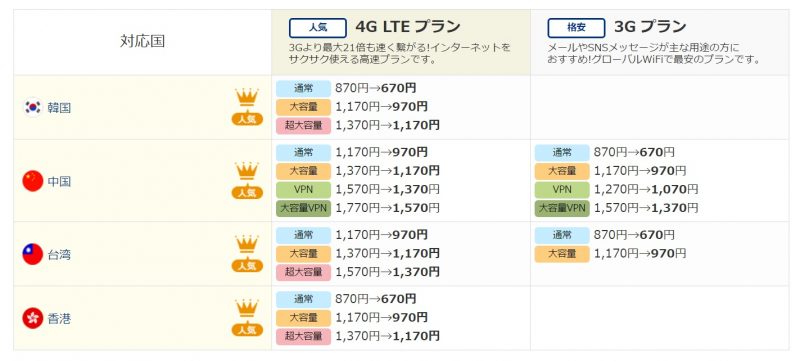Choose 香港 4G 通常 plan label
800x361 pixels.
[304, 299]
